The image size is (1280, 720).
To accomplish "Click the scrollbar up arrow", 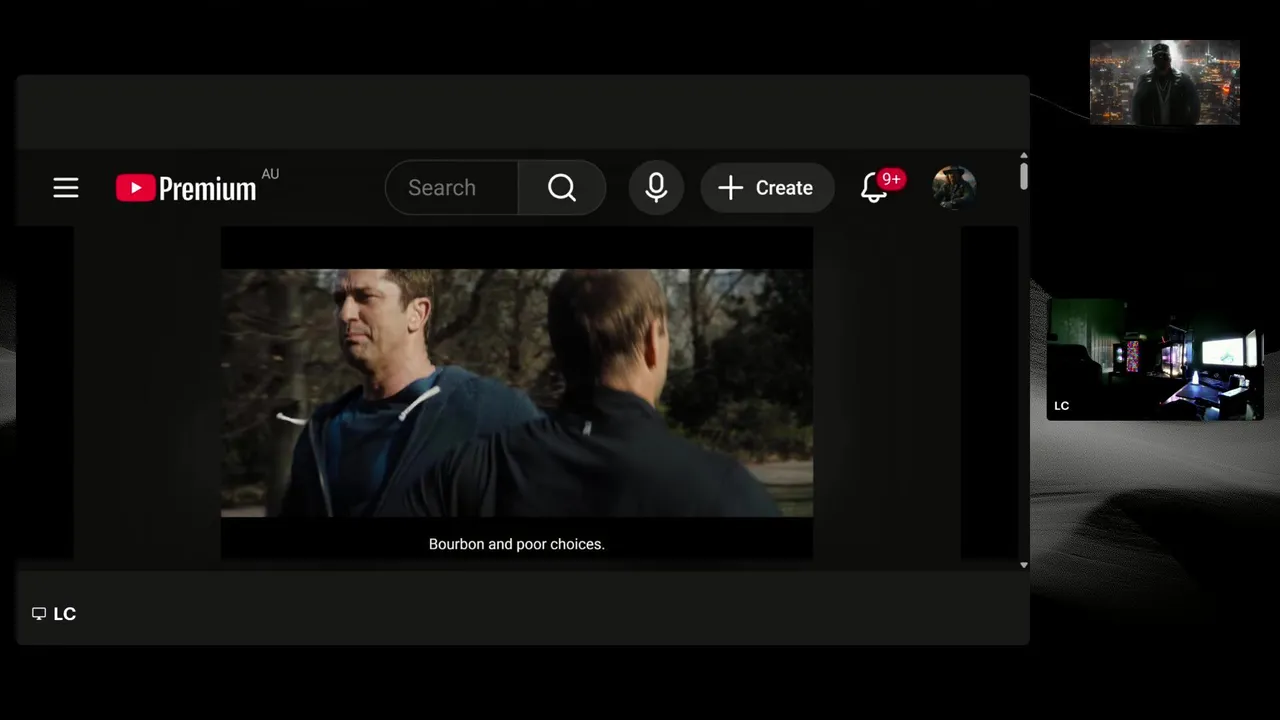I will [x=1023, y=157].
